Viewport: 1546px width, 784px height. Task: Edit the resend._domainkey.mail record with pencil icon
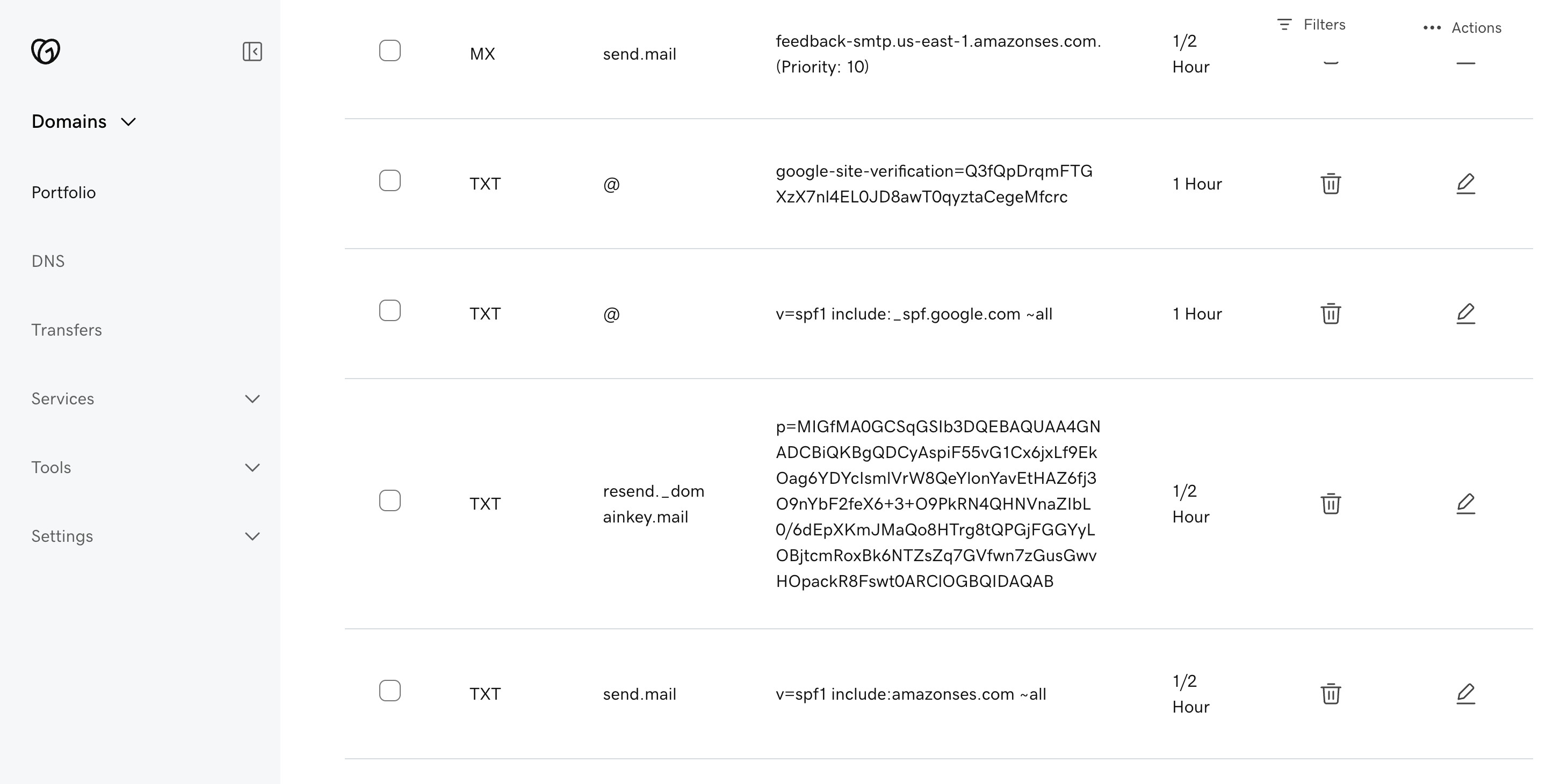pyautogui.click(x=1465, y=504)
